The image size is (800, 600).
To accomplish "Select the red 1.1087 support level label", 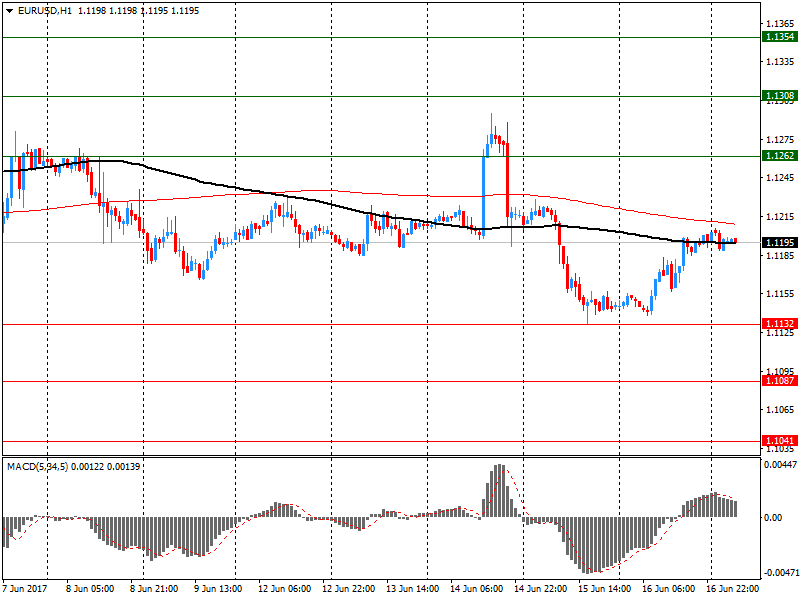I will click(780, 381).
